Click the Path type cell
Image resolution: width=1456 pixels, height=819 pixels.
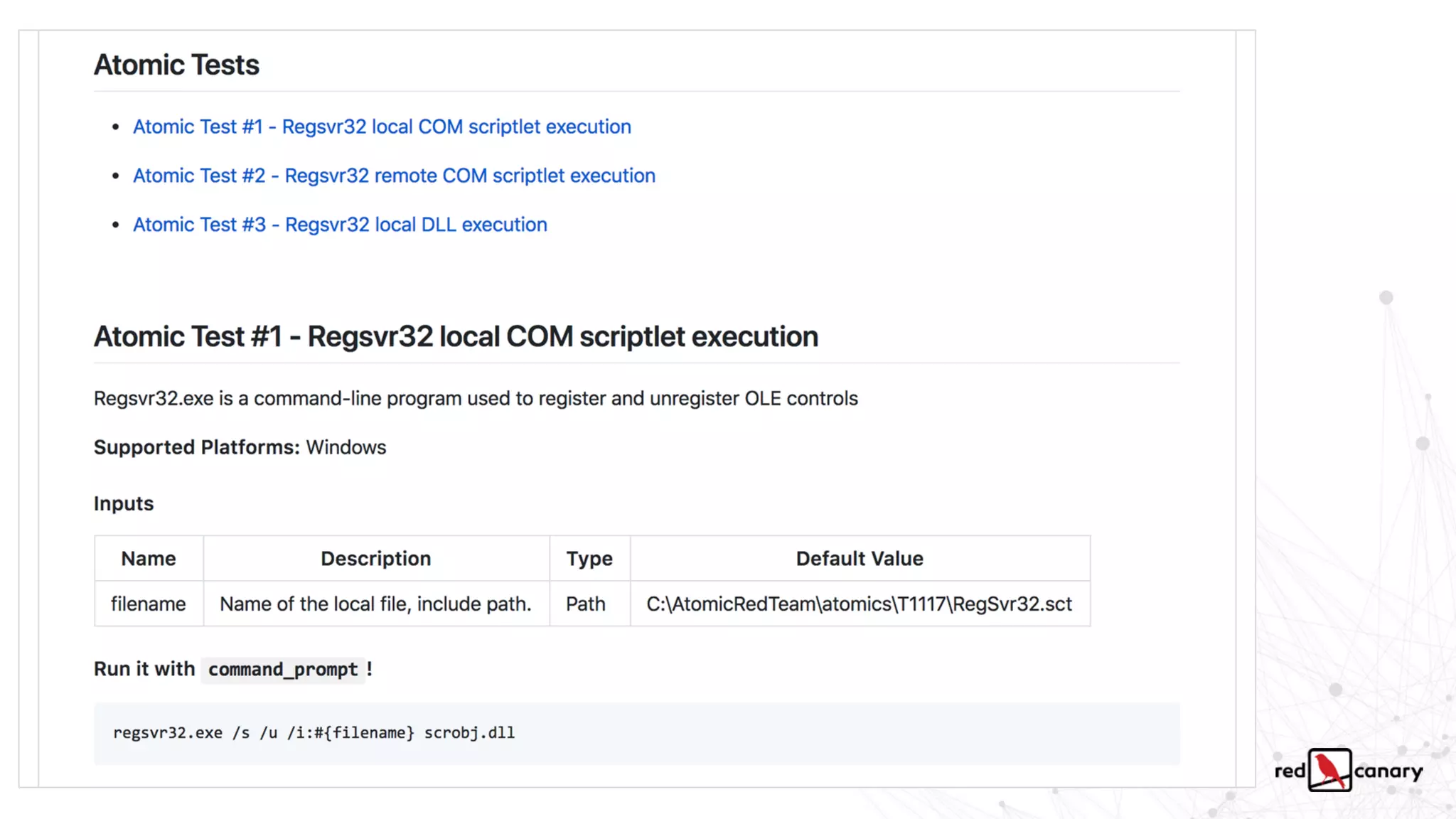[x=586, y=604]
